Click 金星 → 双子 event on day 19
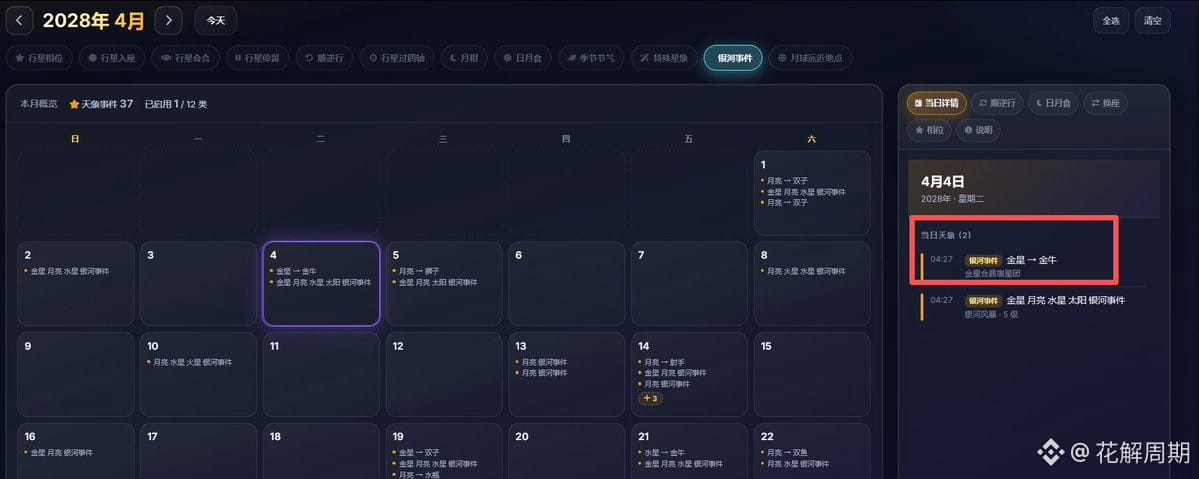Viewport: 1199px width, 479px height. [416, 452]
